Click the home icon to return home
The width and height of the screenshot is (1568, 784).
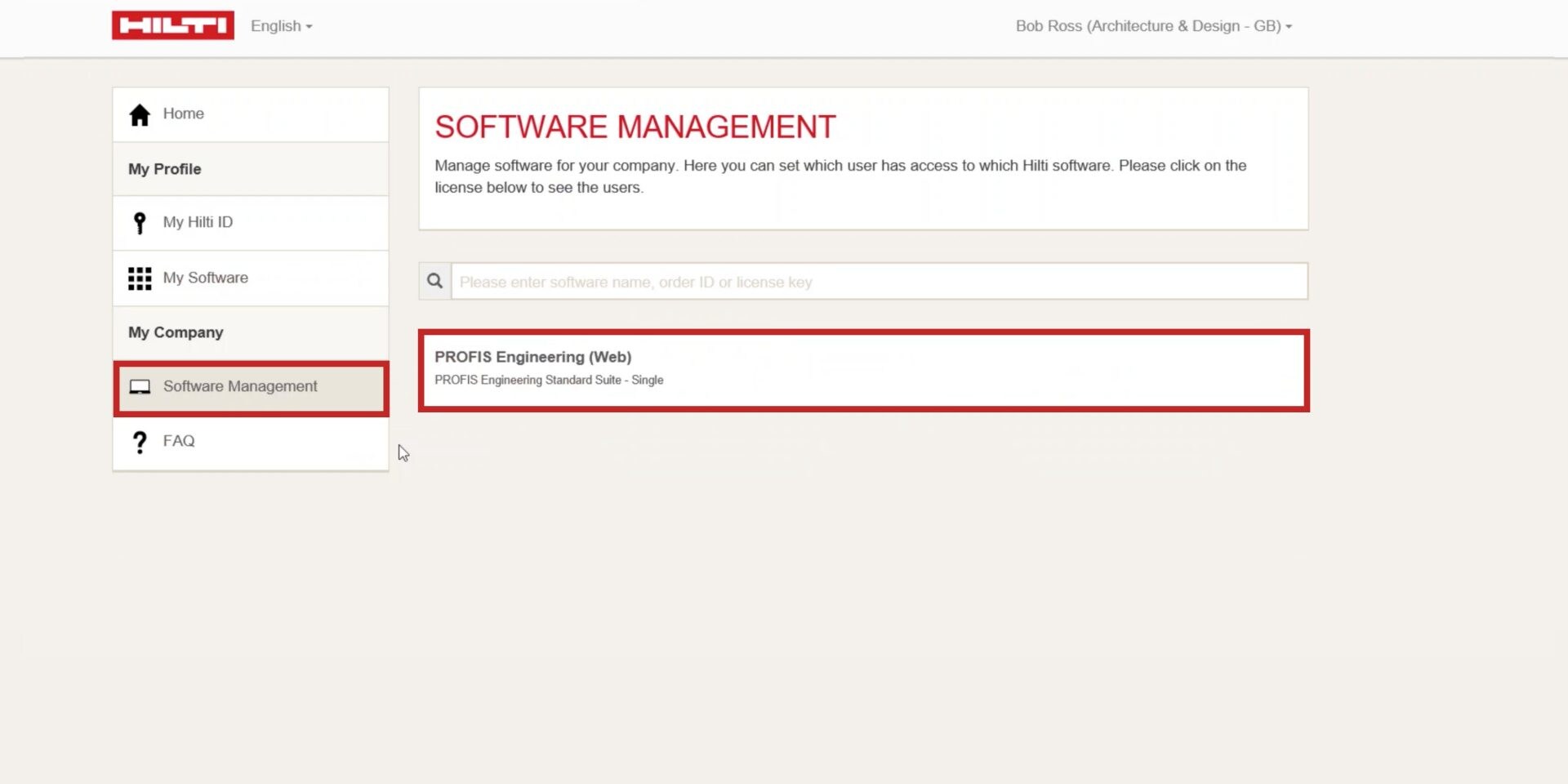(140, 114)
